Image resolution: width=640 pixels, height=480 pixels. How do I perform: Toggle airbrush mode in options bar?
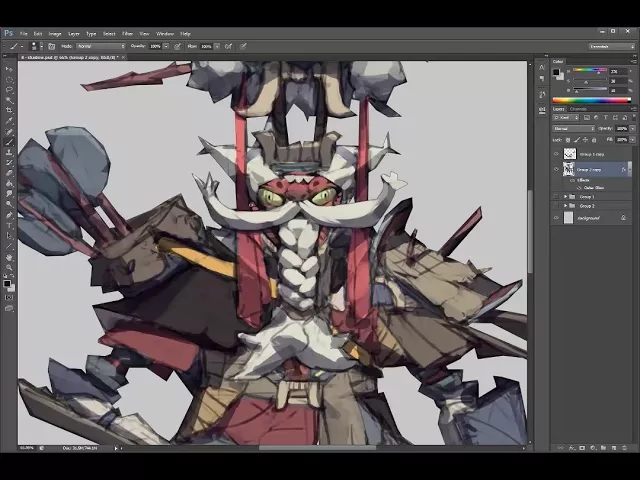pyautogui.click(x=229, y=47)
